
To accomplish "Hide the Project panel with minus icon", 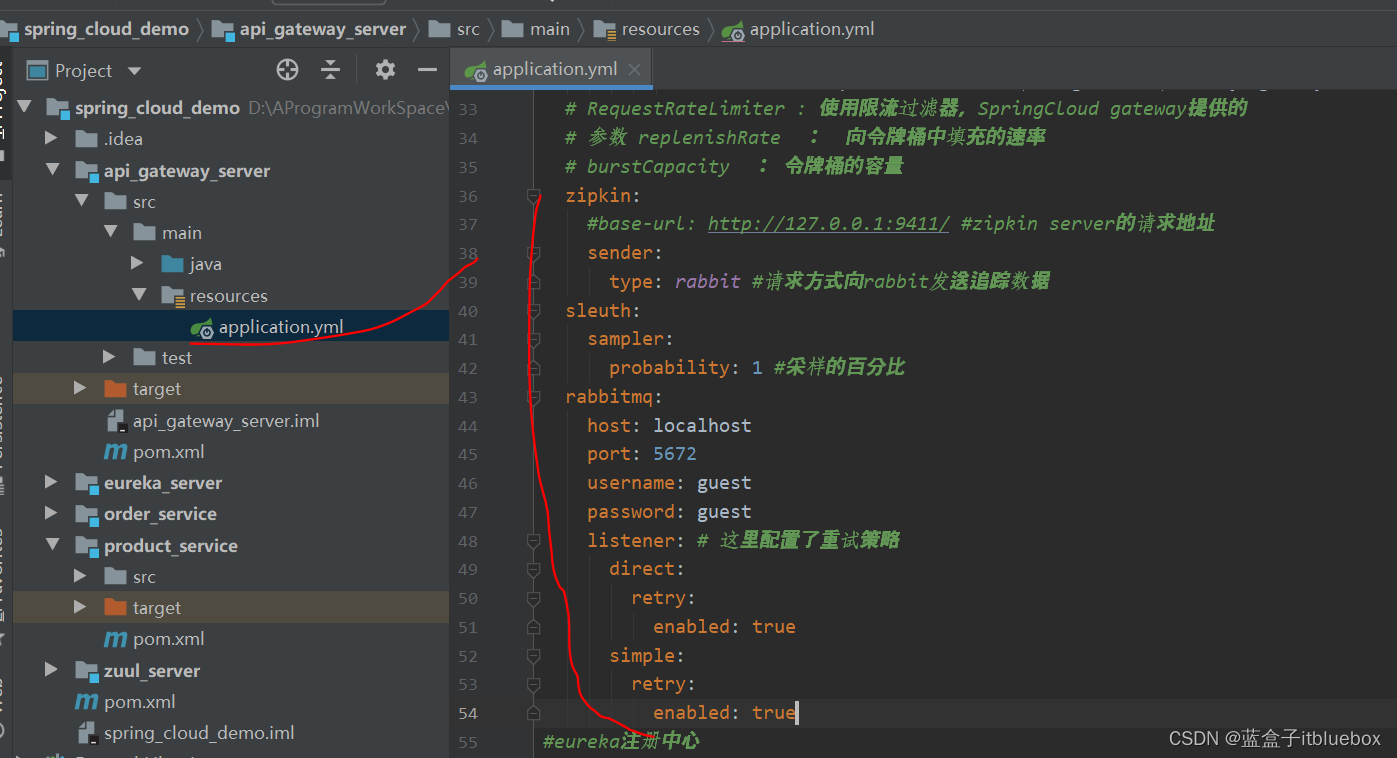I will pos(428,70).
